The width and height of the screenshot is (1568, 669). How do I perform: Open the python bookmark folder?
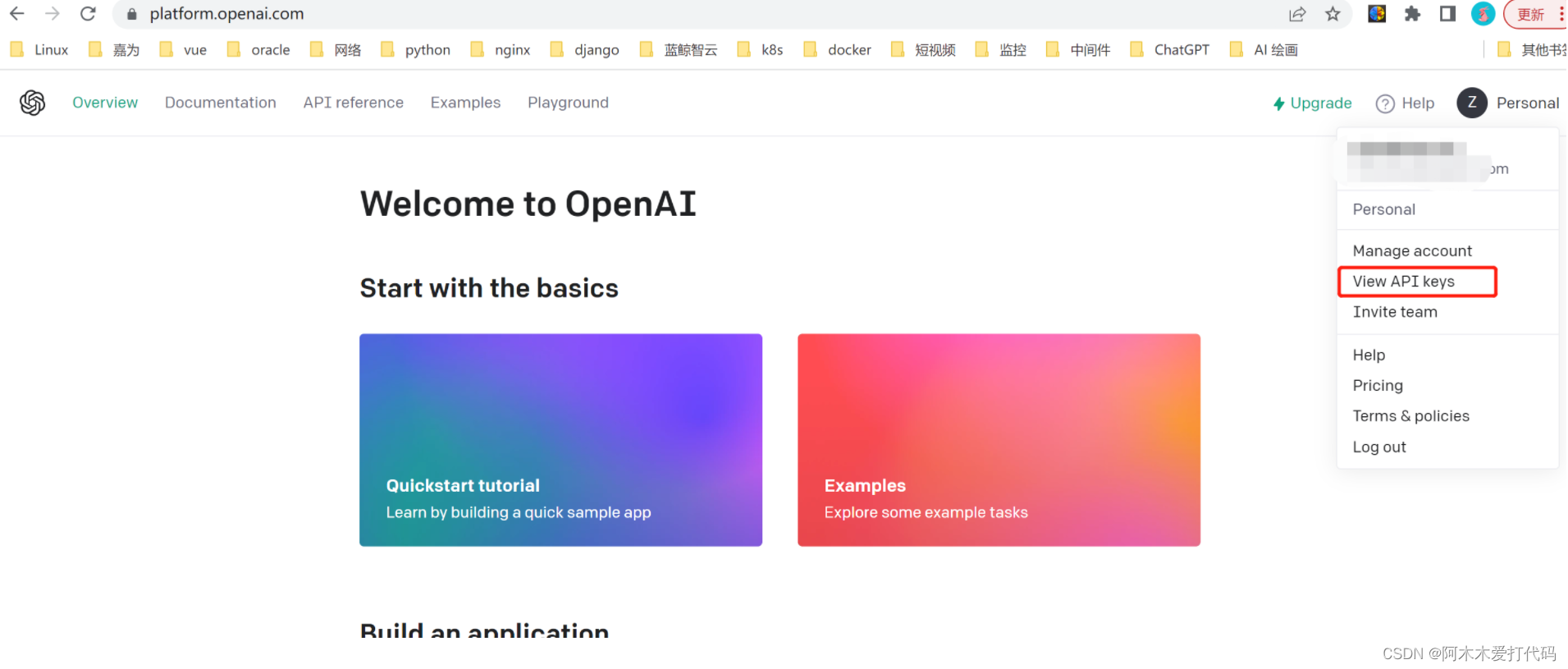(x=416, y=50)
